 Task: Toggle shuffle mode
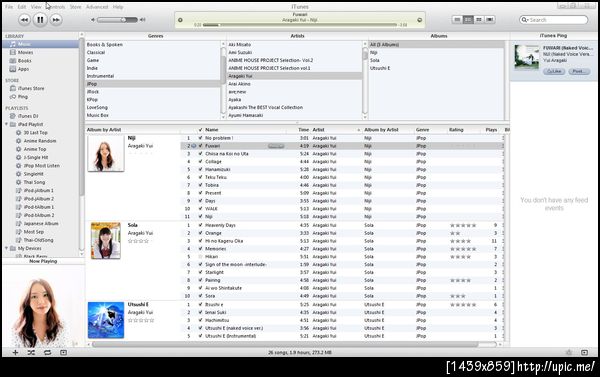coord(31,353)
